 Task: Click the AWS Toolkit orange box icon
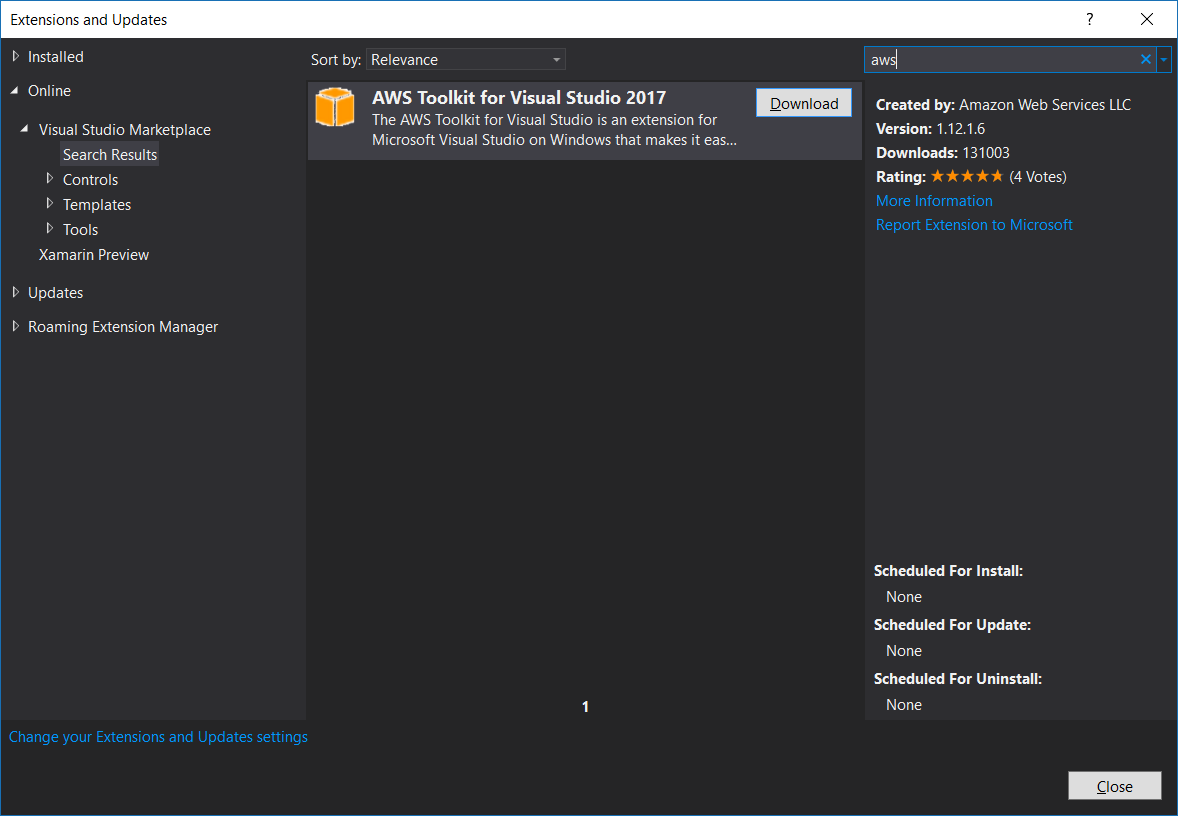click(x=335, y=108)
